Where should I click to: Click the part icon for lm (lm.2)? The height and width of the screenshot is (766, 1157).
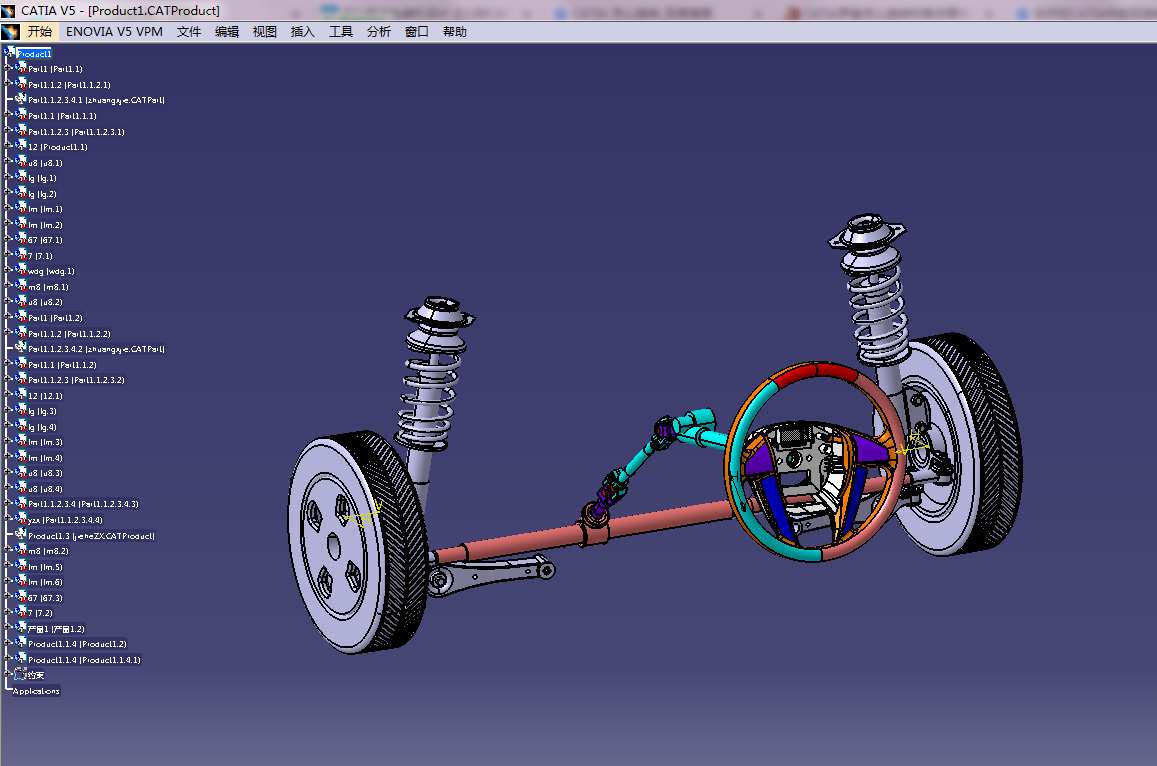coord(21,224)
